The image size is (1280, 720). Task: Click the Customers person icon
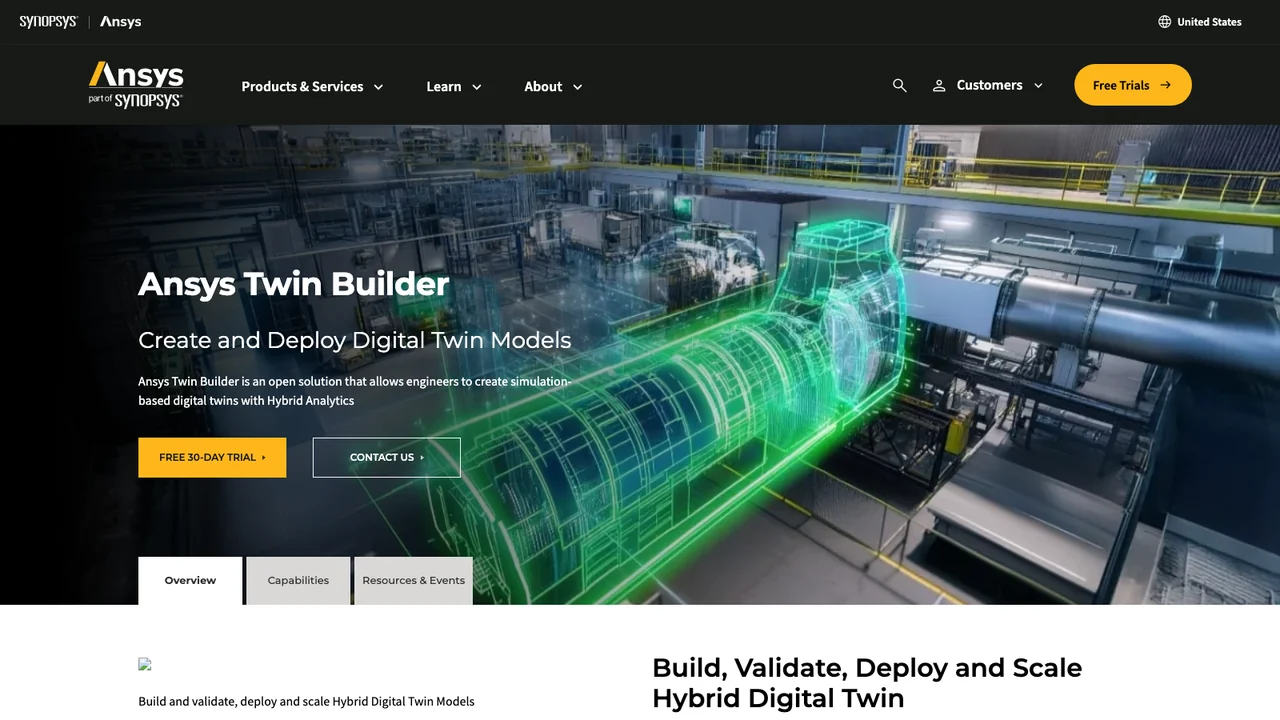tap(939, 86)
